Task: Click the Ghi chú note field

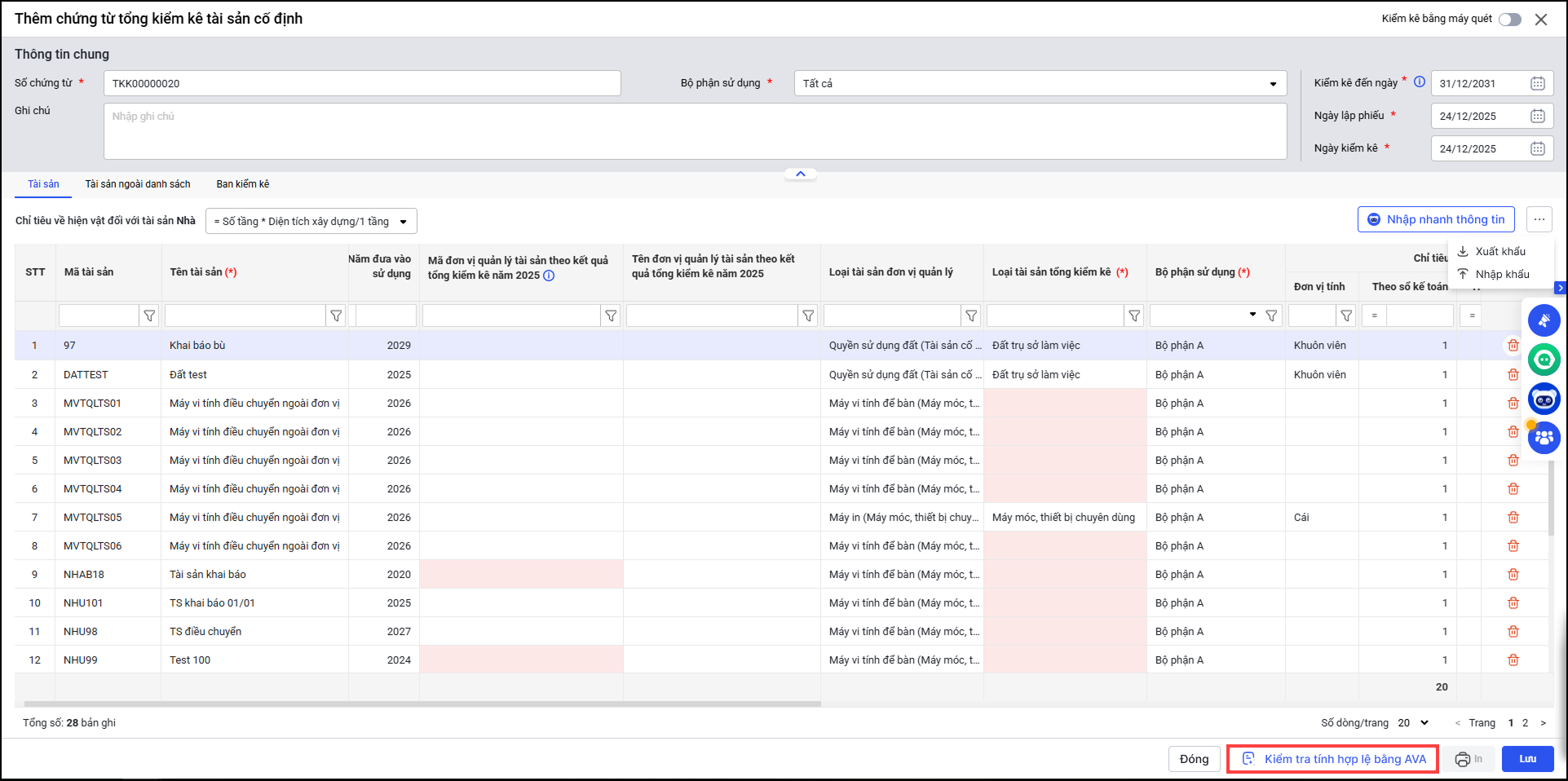Action: 695,131
